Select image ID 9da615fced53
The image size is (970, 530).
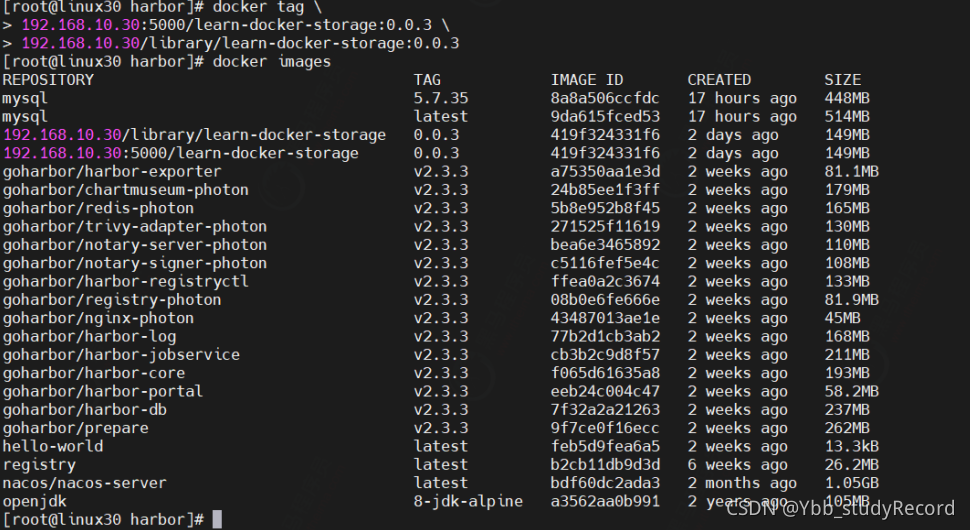[x=605, y=116]
